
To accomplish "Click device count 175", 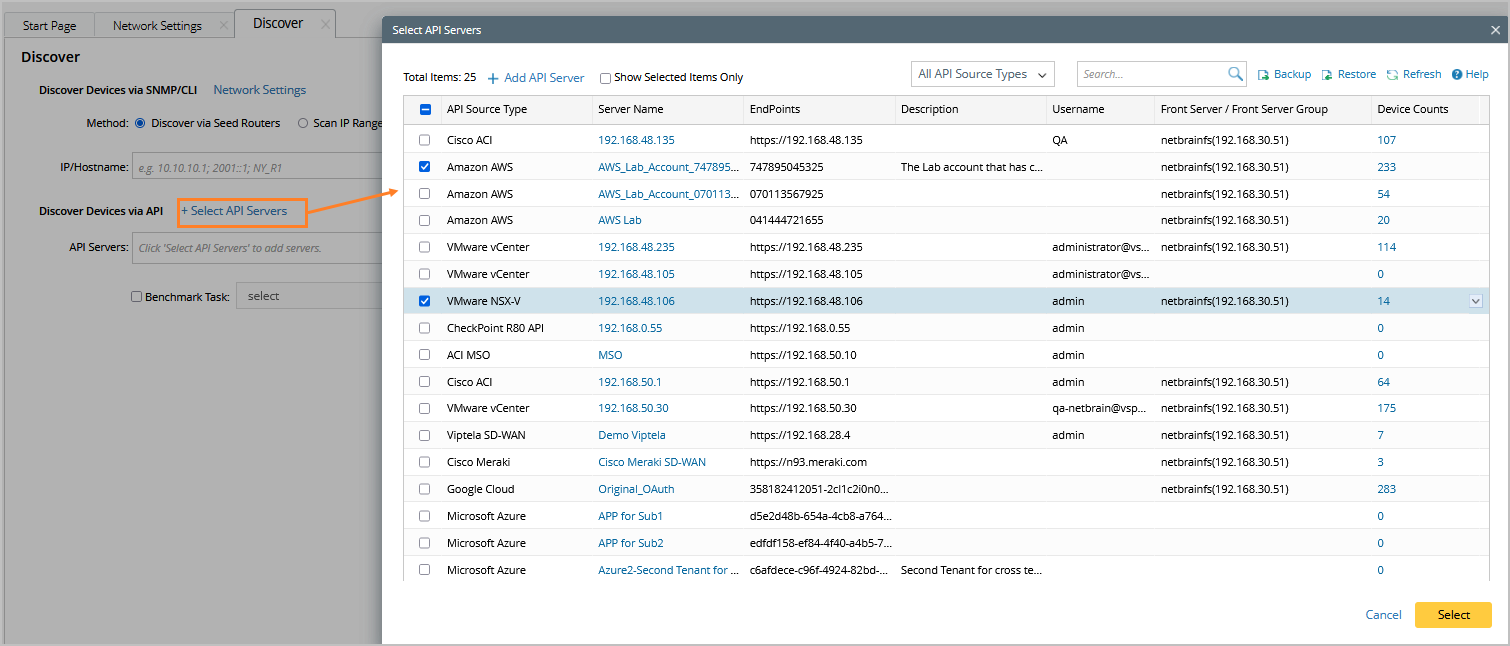I will click(1386, 408).
